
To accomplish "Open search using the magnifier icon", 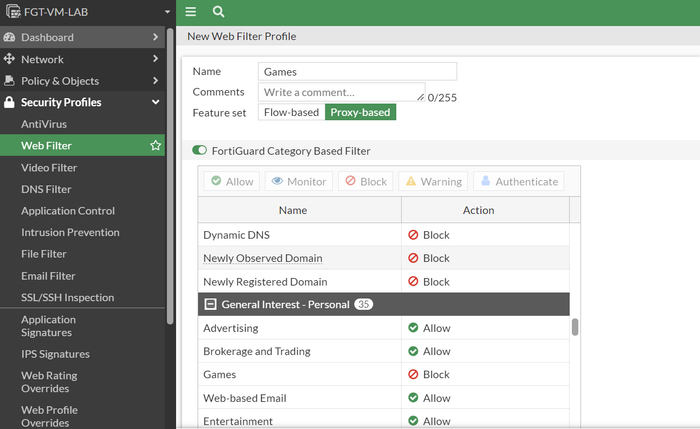I will pos(218,12).
